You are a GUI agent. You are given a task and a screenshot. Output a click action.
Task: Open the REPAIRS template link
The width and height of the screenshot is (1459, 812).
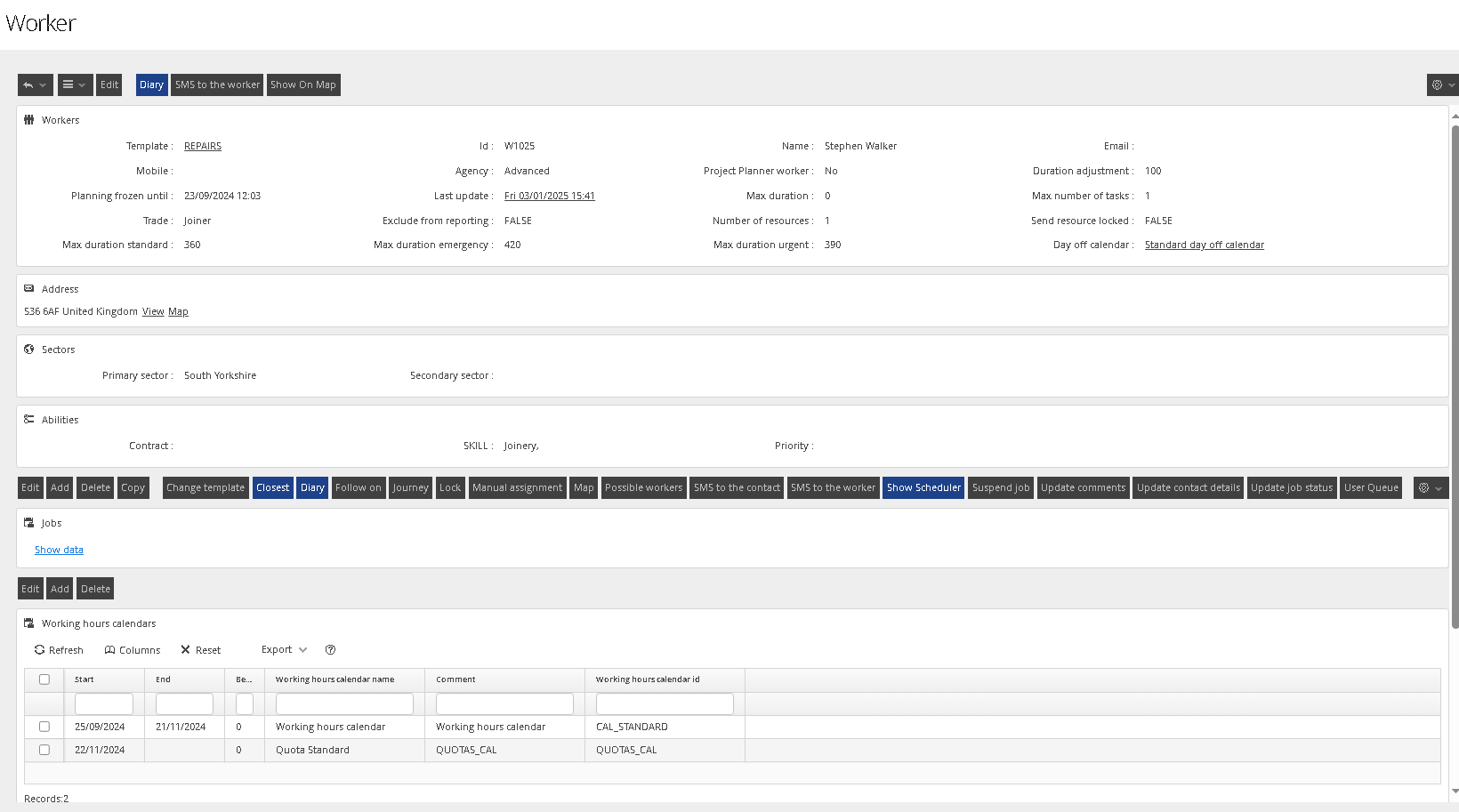coord(203,146)
